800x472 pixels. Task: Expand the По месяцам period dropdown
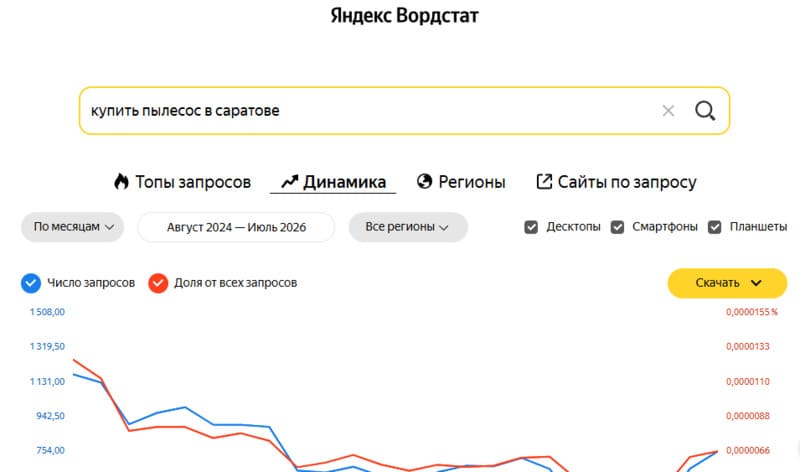coord(72,227)
